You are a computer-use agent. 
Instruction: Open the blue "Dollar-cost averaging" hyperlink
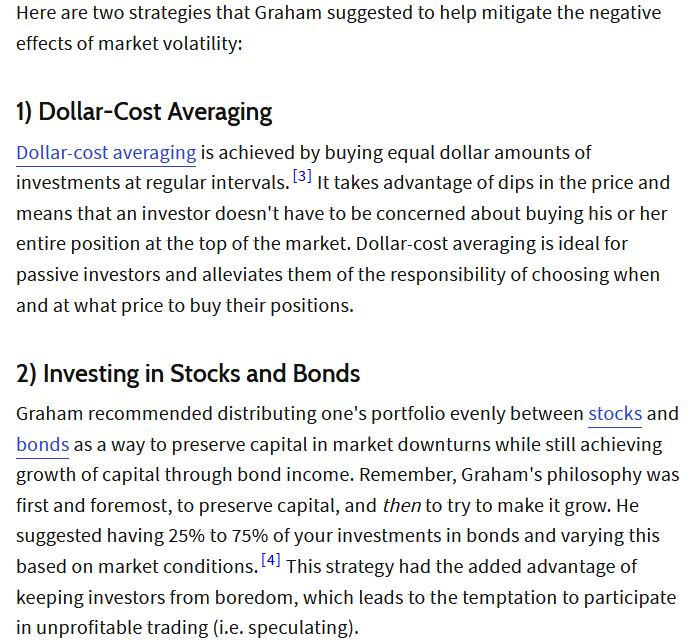click(106, 153)
